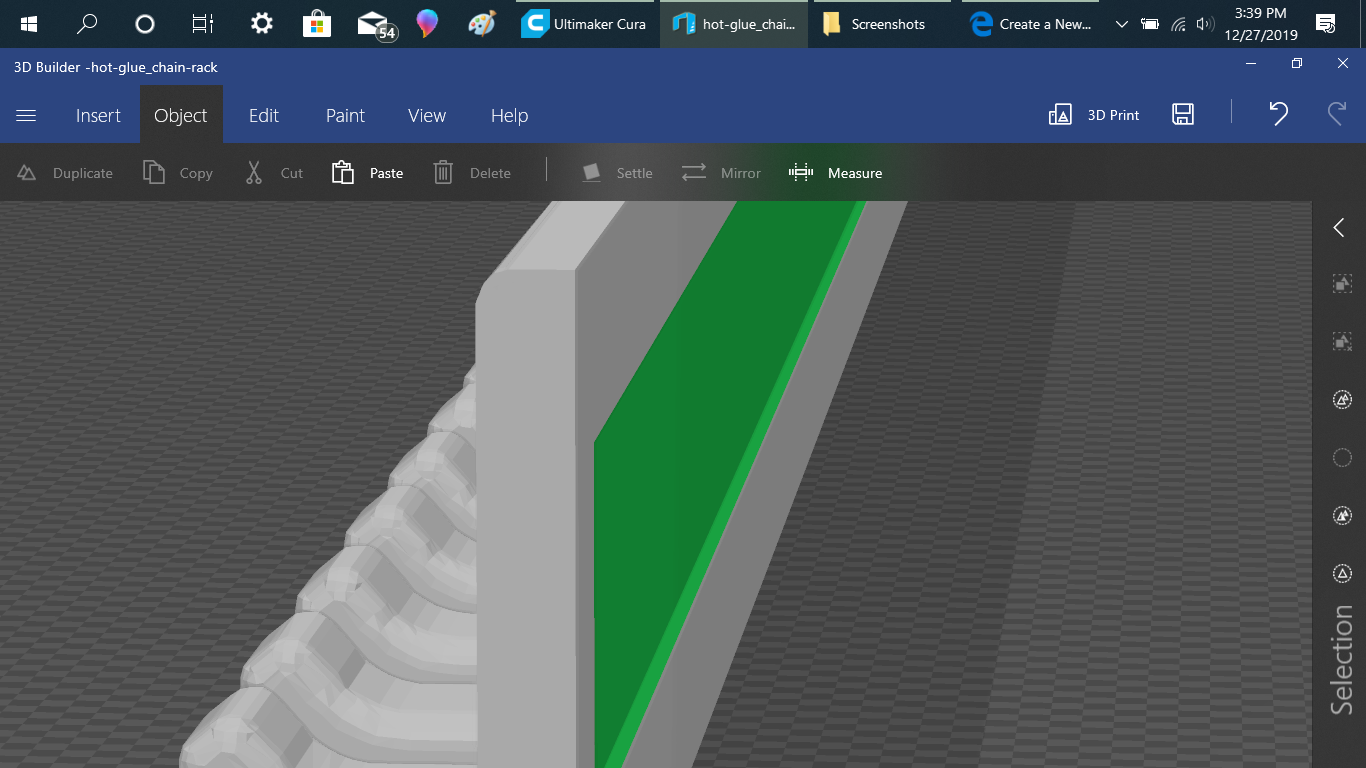Screen dimensions: 1366x768
Task: Paste the clipboard object
Action: pos(367,173)
